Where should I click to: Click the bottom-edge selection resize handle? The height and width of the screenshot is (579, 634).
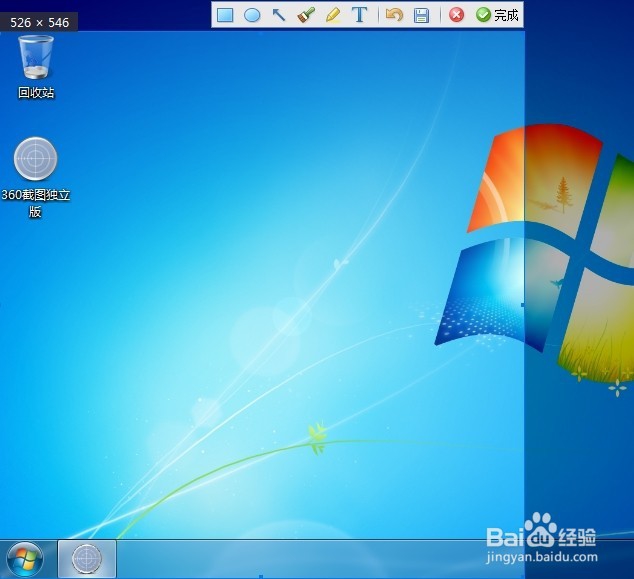point(261,577)
